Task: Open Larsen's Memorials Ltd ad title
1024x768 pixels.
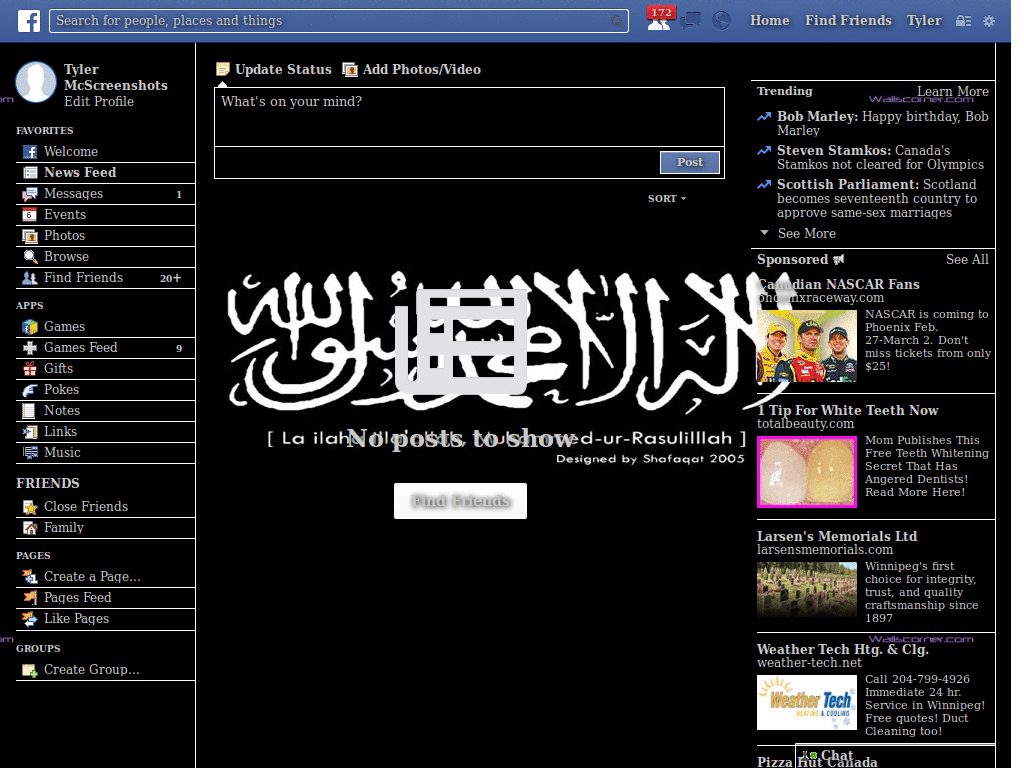Action: coord(837,536)
